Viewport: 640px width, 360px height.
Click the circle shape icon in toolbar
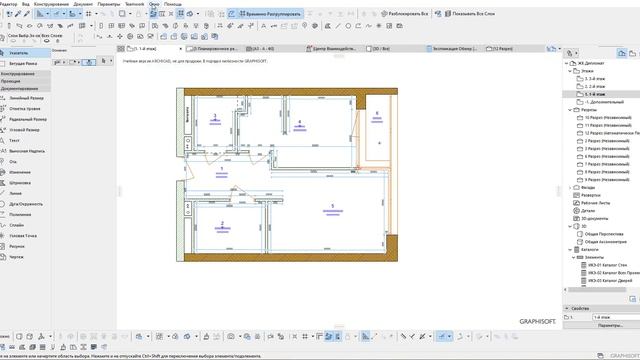click(348, 26)
